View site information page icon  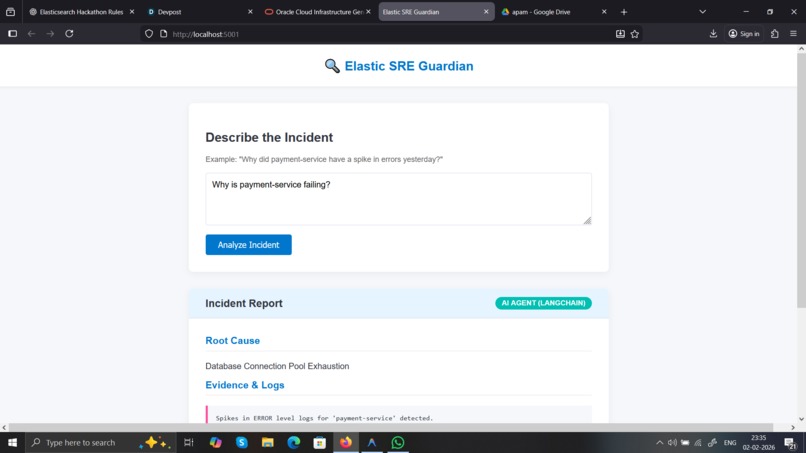[163, 34]
